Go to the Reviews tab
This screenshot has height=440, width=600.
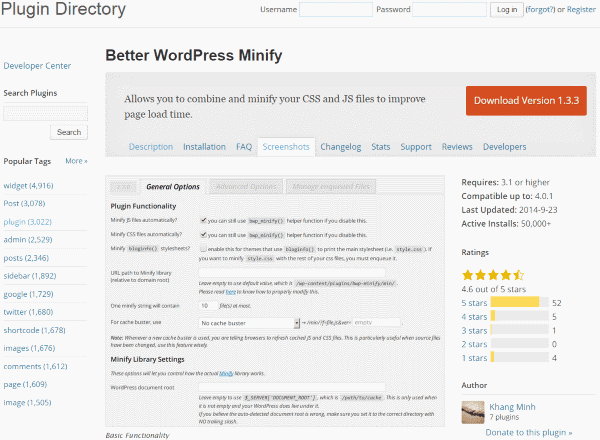[457, 147]
